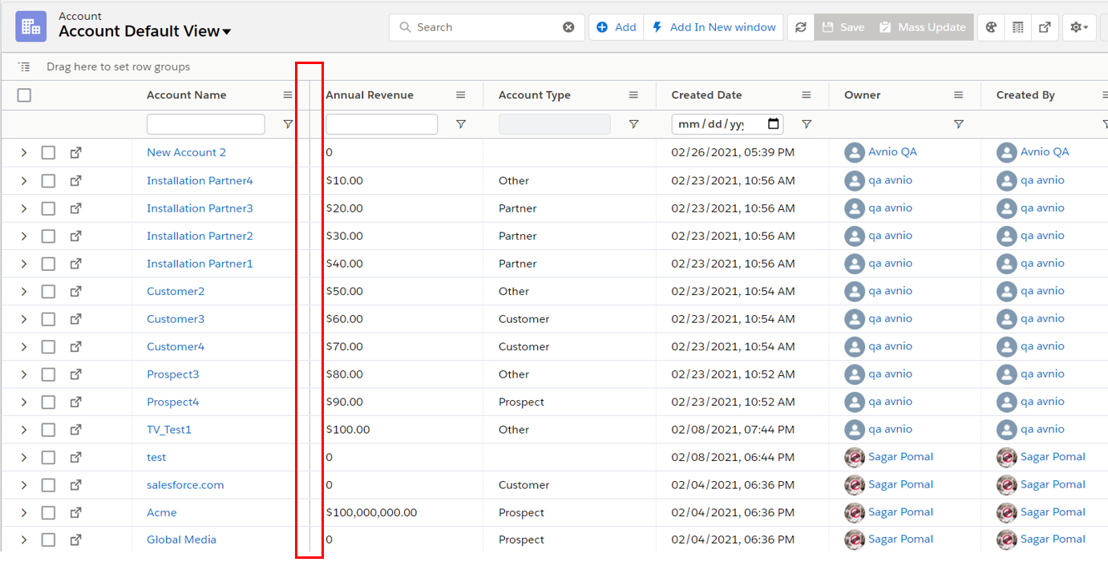
Task: Open the salesforce.com account link
Action: point(185,485)
